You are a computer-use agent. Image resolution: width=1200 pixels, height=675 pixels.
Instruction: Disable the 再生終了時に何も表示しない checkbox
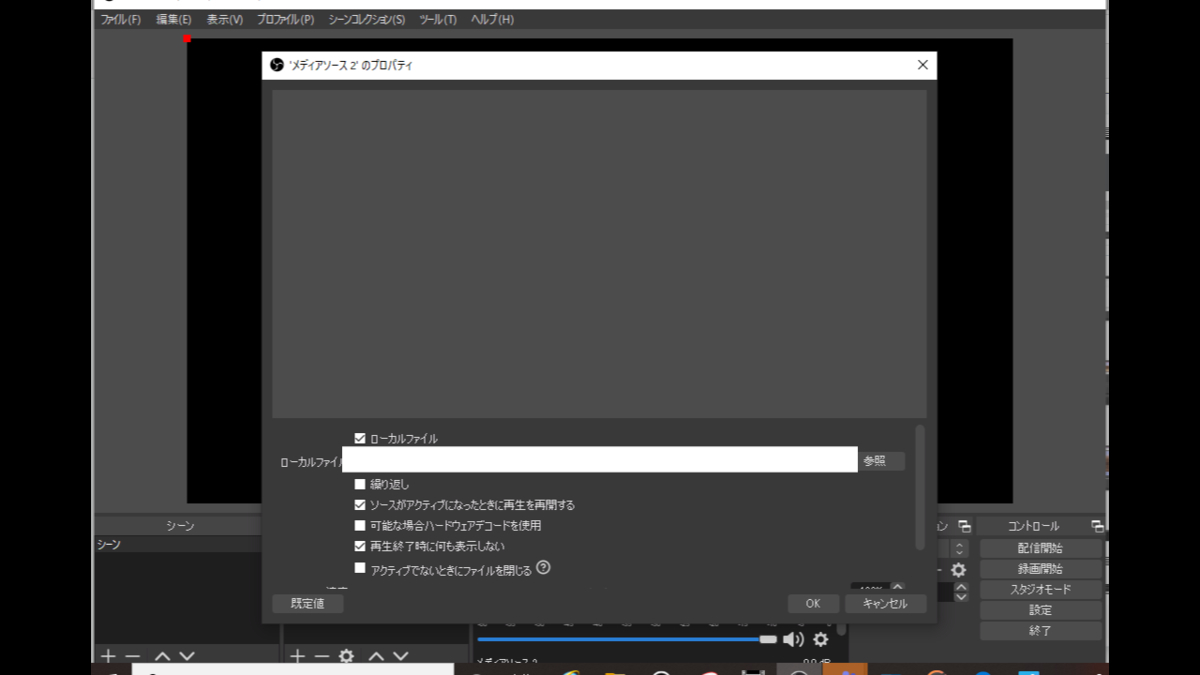pyautogui.click(x=360, y=546)
